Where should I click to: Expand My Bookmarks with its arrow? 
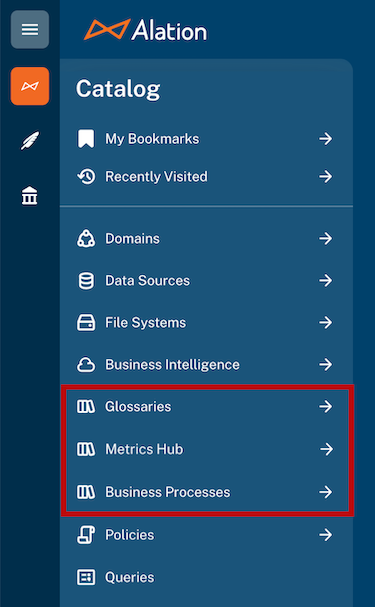click(326, 139)
